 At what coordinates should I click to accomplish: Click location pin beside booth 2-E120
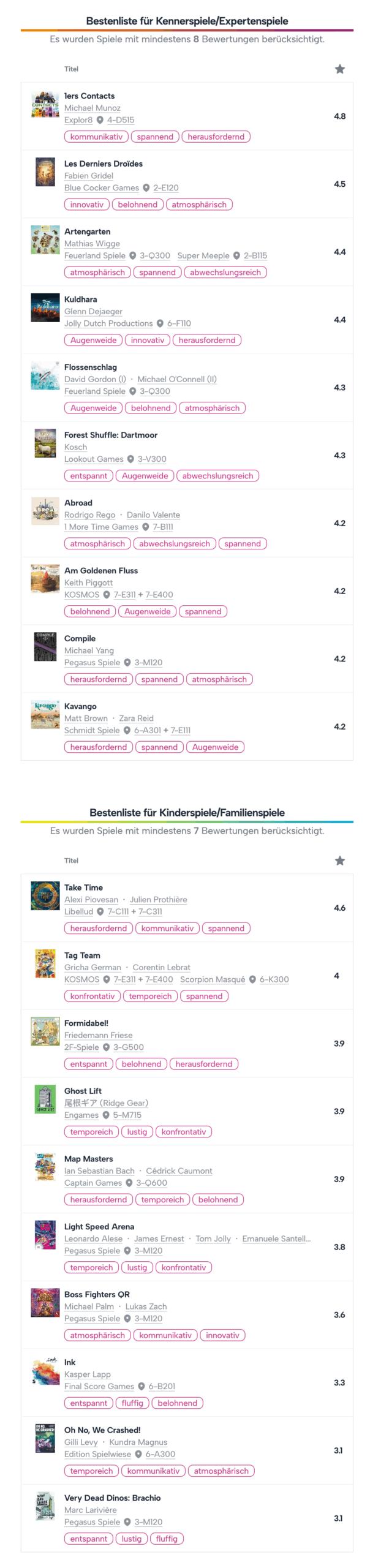coord(146,188)
